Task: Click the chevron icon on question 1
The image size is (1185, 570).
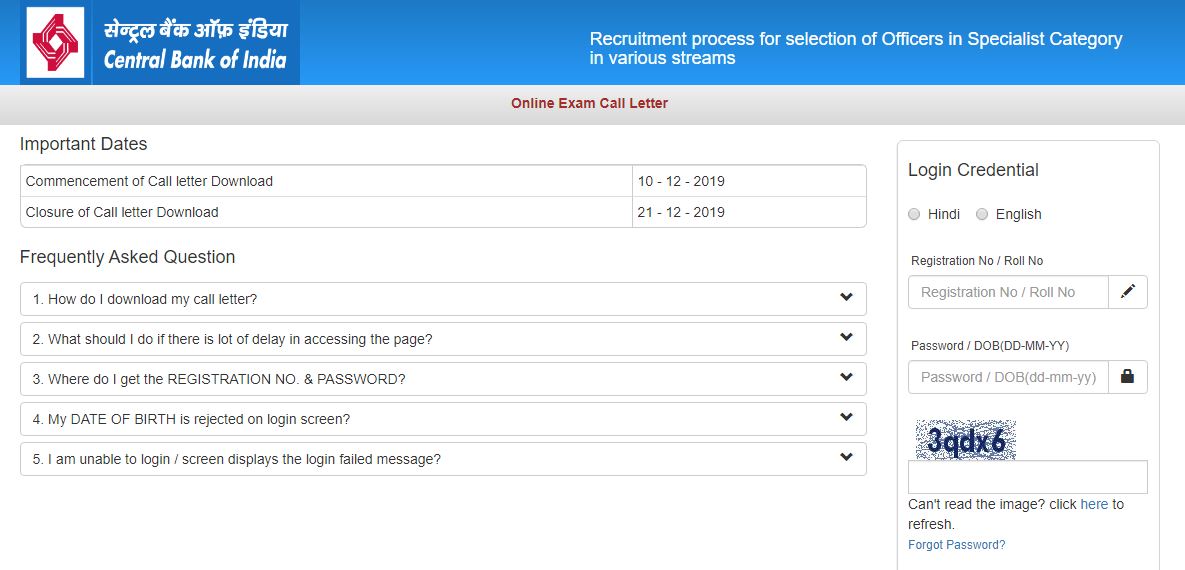Action: [846, 298]
